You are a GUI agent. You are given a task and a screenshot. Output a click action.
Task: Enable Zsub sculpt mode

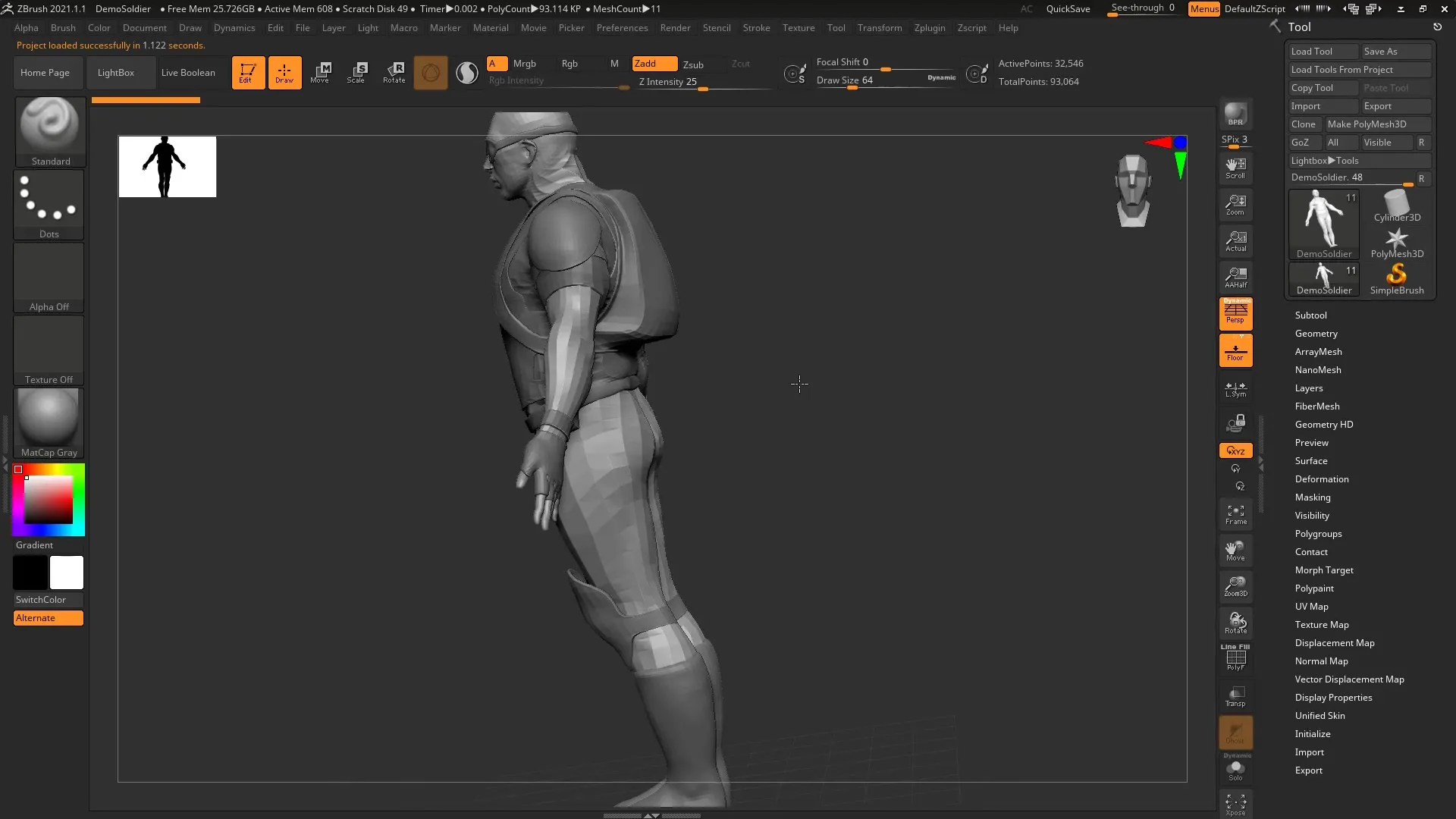click(693, 64)
